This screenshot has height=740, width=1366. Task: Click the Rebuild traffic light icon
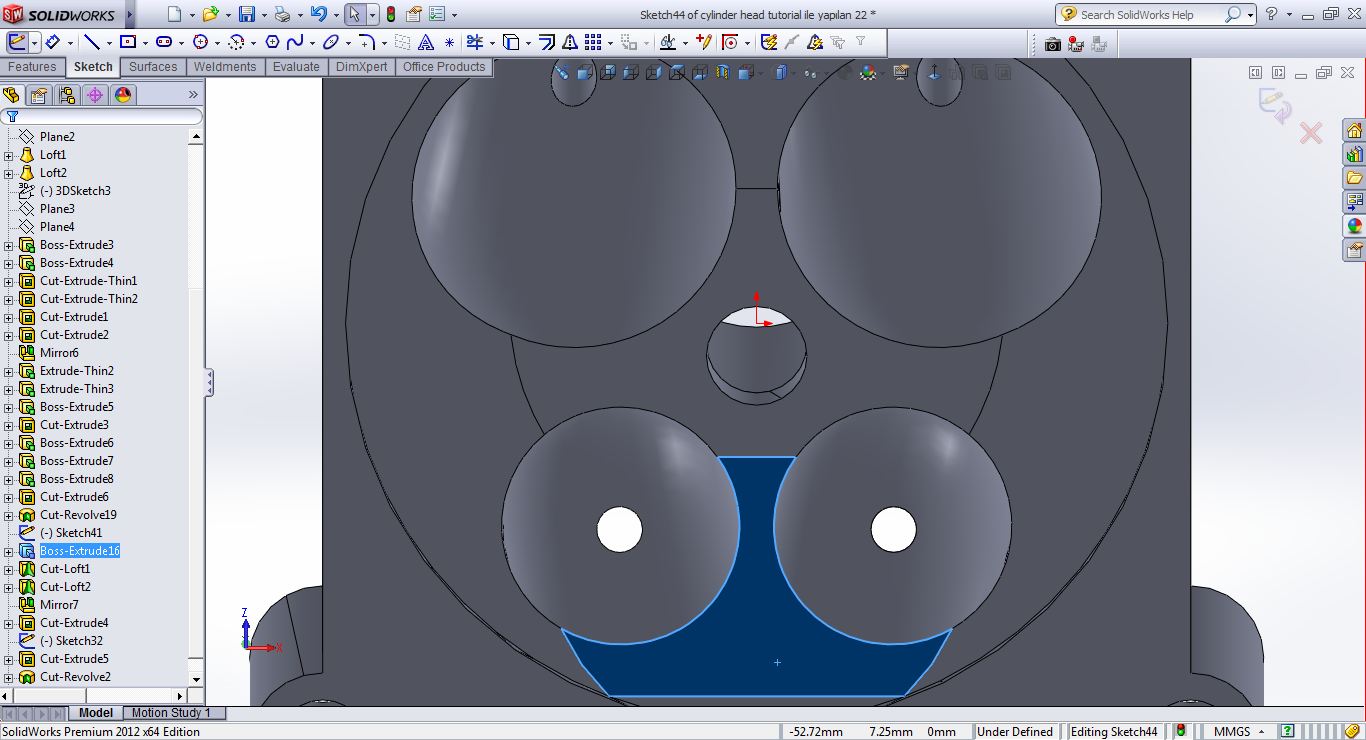(390, 15)
